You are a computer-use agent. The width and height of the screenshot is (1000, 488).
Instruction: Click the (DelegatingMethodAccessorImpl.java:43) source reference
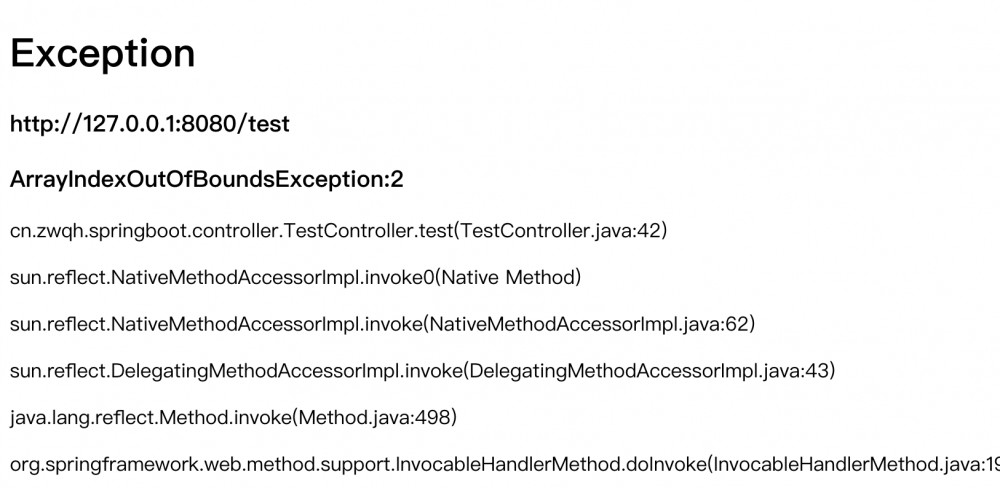(648, 371)
